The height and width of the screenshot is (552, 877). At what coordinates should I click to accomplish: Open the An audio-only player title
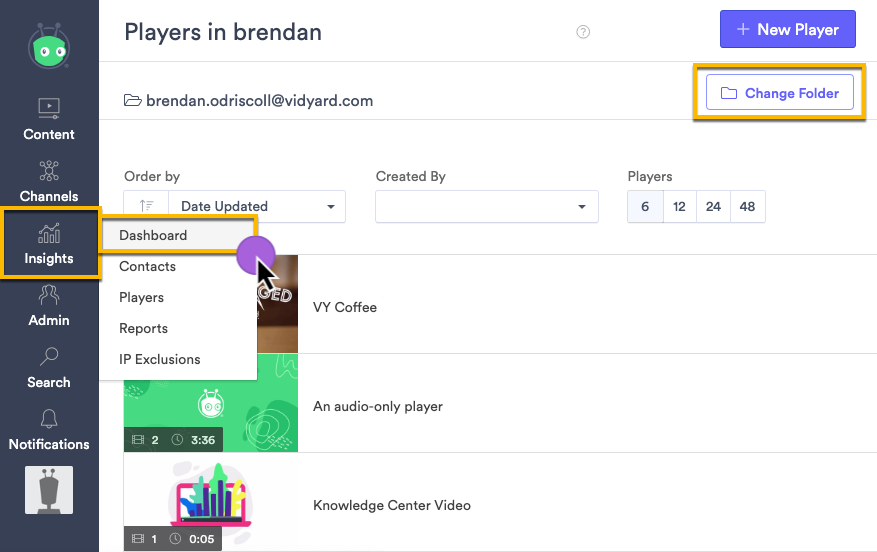(378, 407)
